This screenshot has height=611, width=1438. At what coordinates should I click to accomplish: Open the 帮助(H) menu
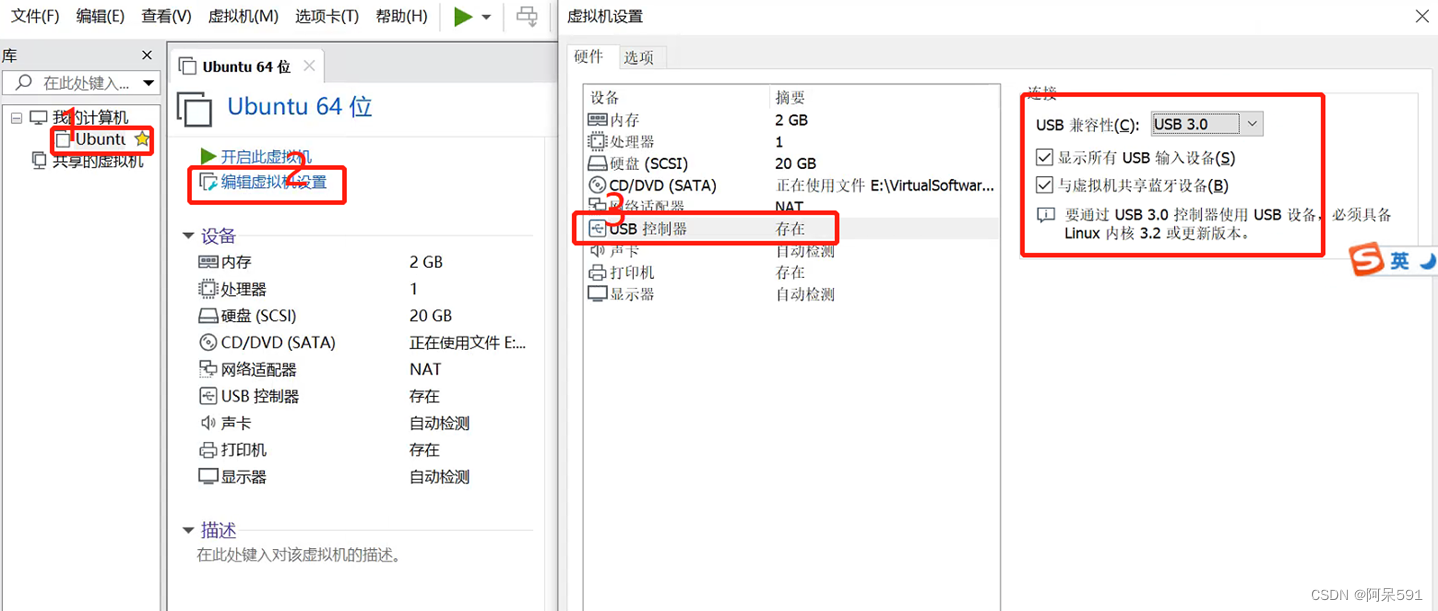point(401,17)
